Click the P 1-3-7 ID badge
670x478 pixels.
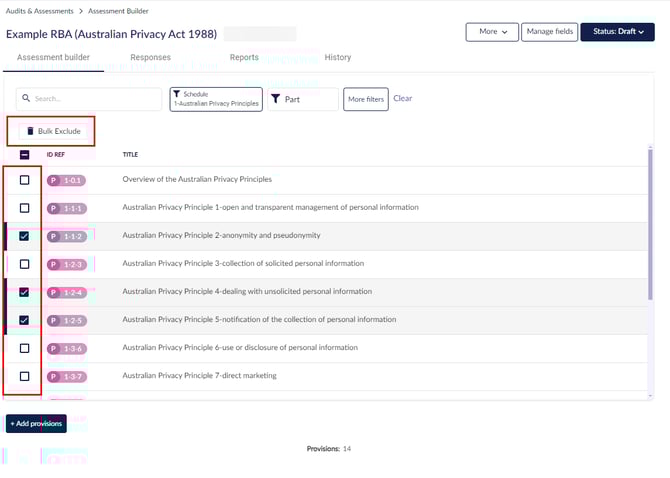tap(67, 376)
